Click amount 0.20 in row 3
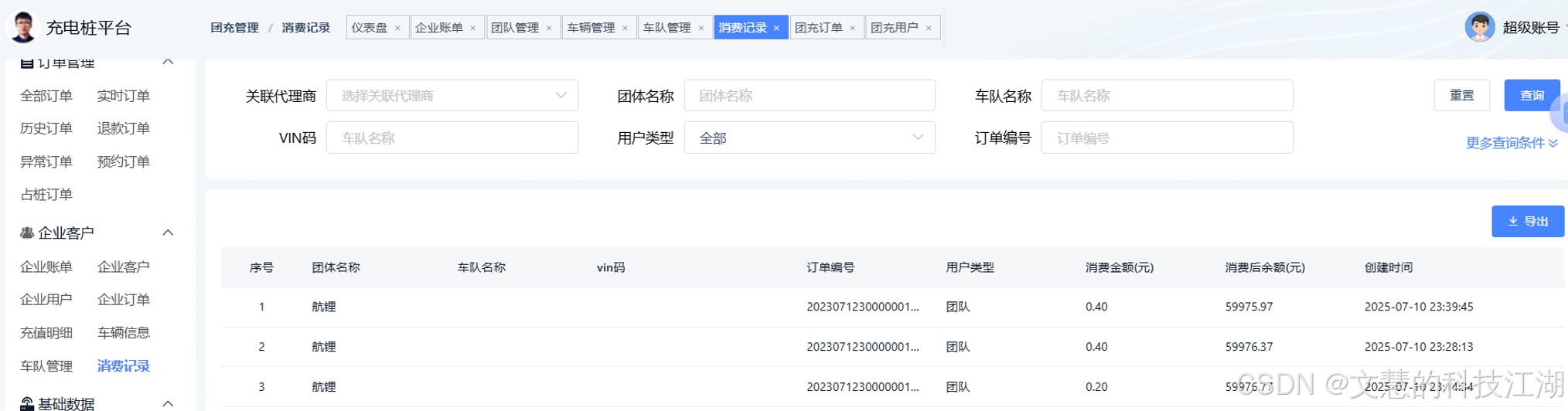Screen dimensions: 1568x411 [x=1096, y=387]
